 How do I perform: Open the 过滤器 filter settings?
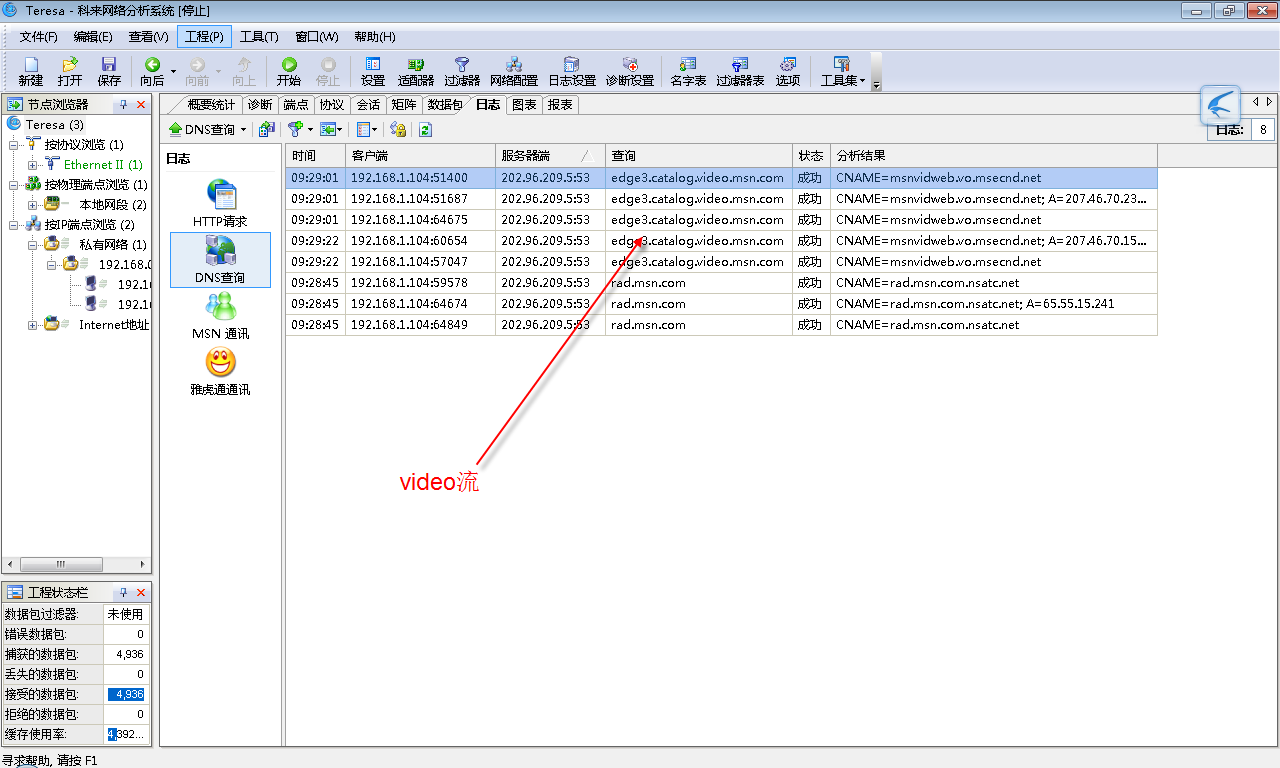(461, 70)
